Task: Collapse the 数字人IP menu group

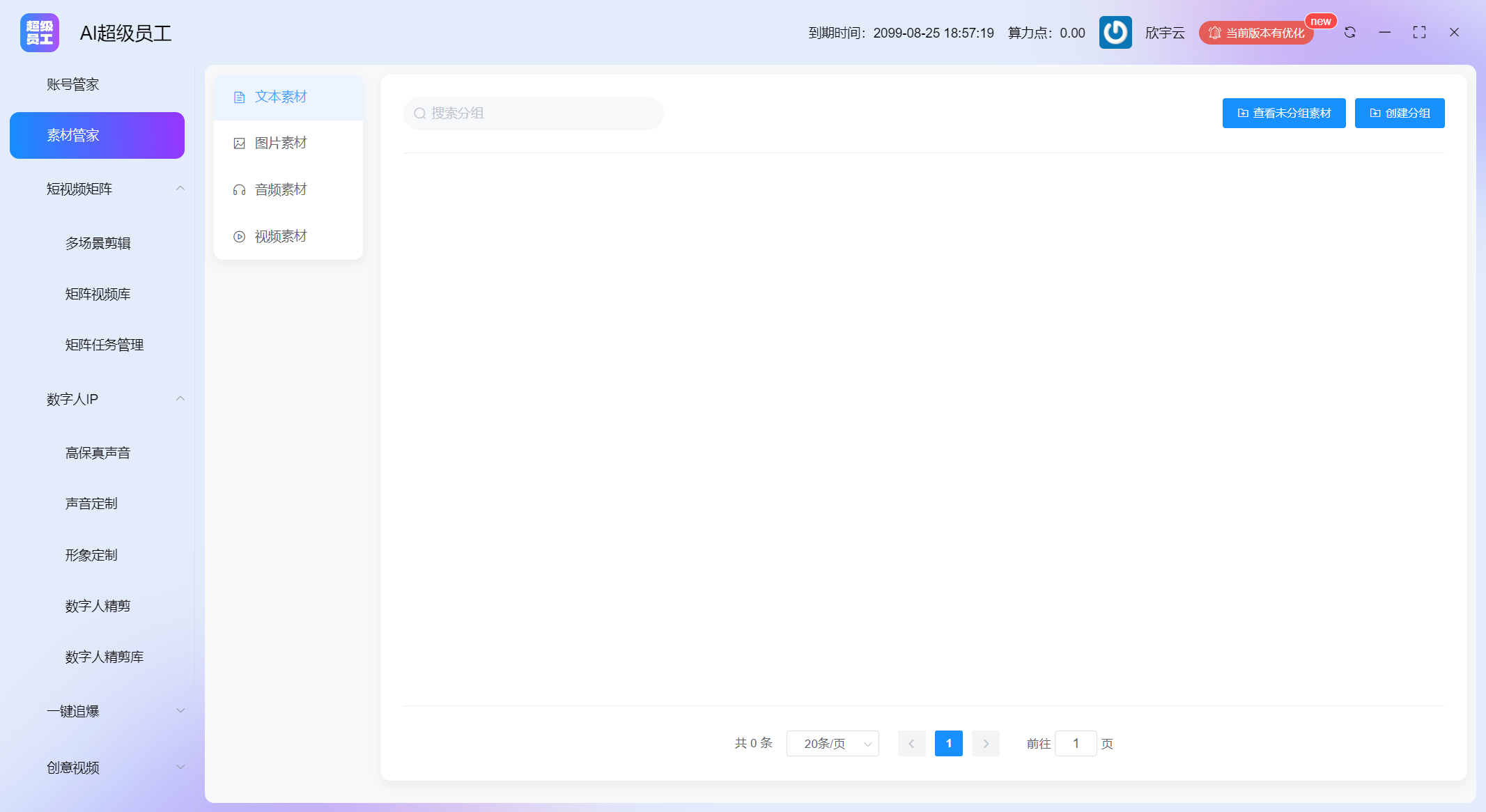Action: tap(180, 399)
